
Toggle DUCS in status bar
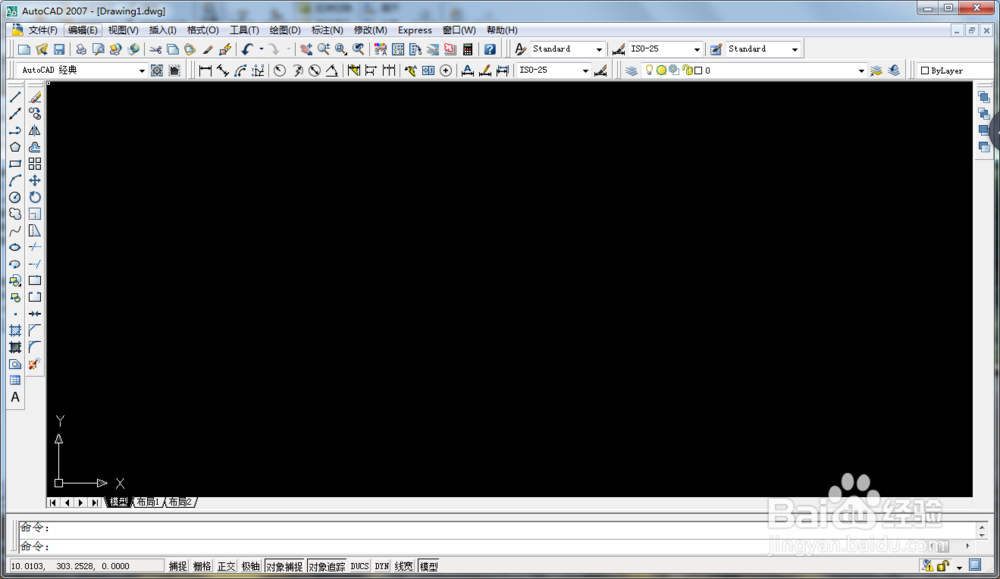(x=360, y=566)
